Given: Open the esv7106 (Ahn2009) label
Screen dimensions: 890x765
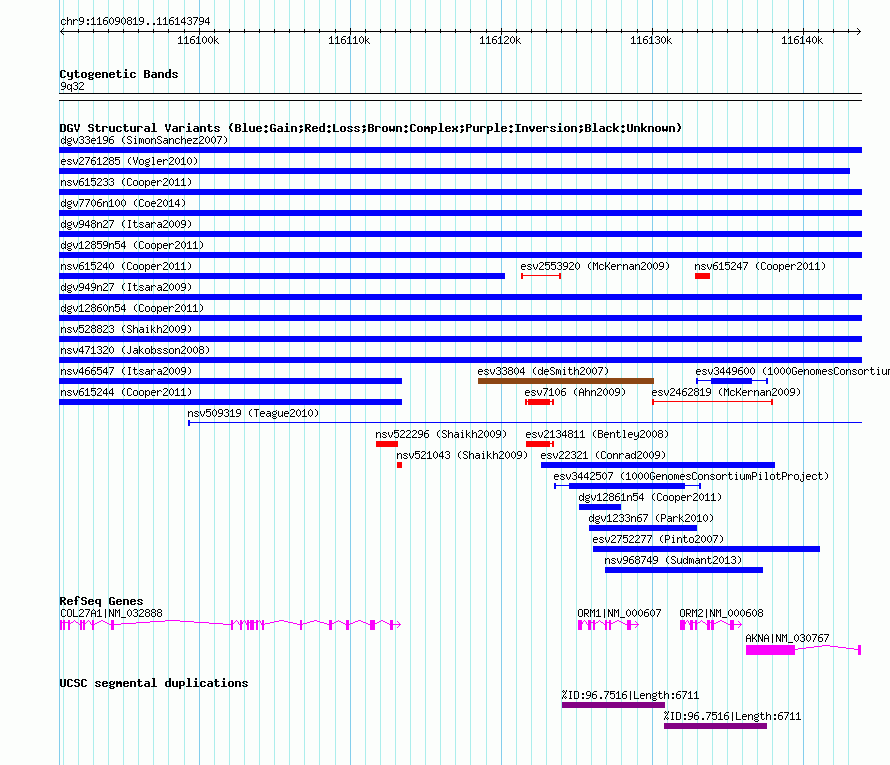Looking at the screenshot, I should (x=575, y=392).
